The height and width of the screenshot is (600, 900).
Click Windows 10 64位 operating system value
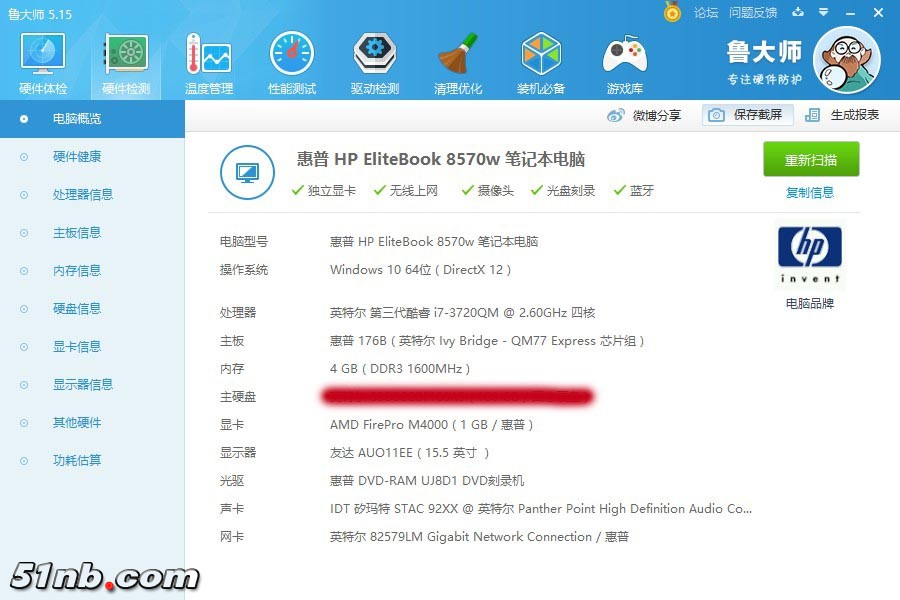pos(420,270)
